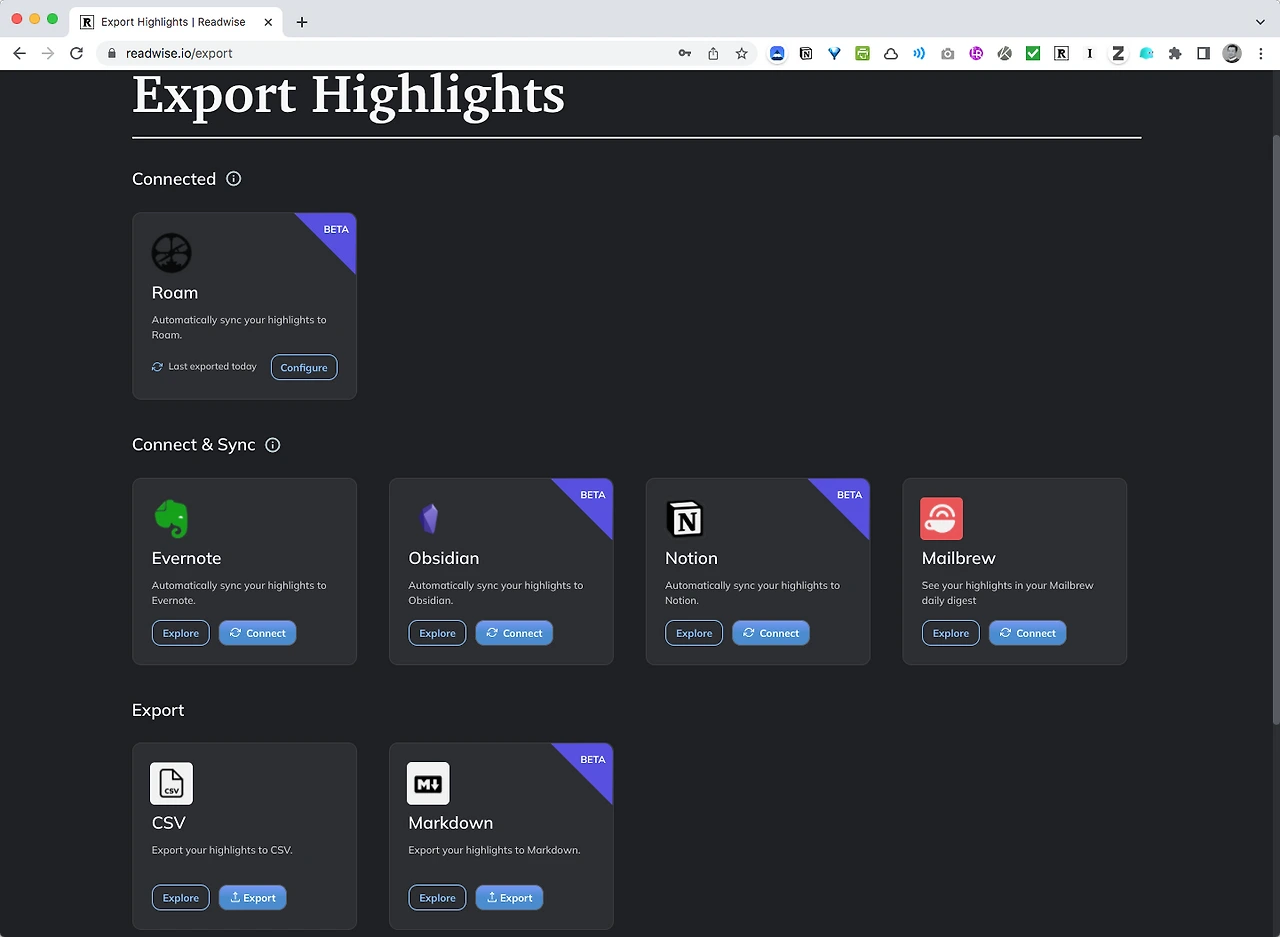Click the green checkmark extension icon
This screenshot has width=1280, height=937.
1033,53
